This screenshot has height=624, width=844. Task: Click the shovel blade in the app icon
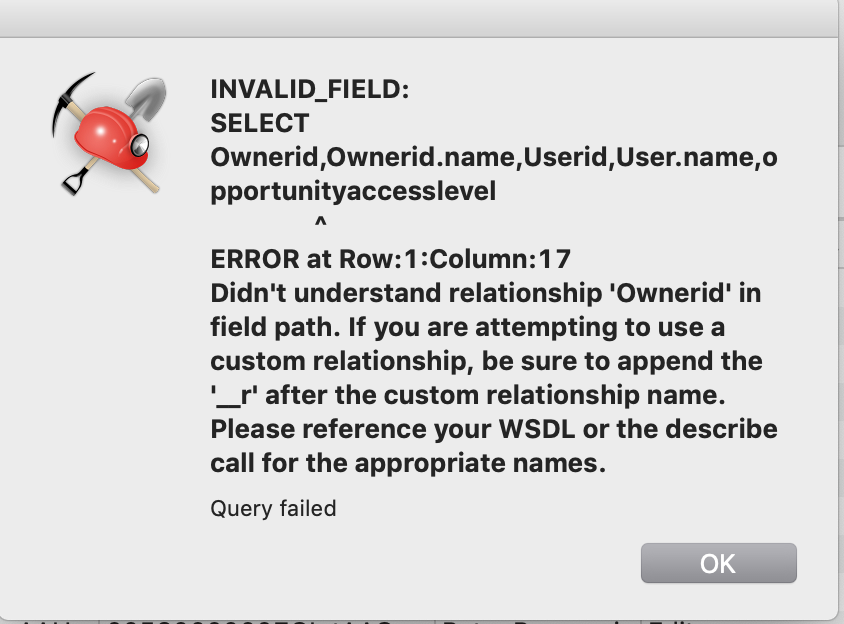152,98
